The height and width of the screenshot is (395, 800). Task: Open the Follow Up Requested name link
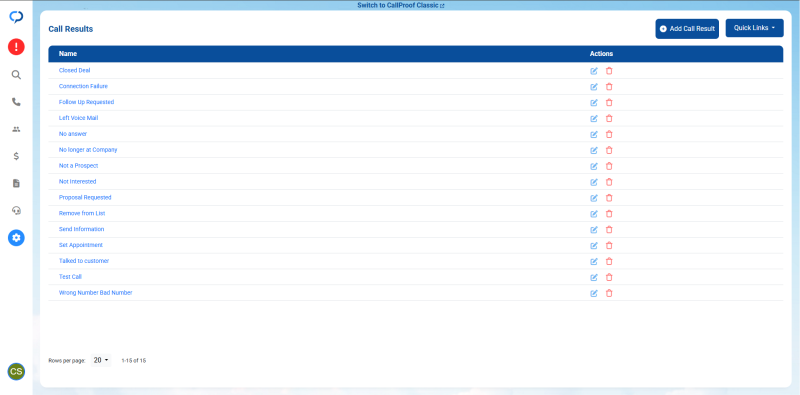[x=86, y=102]
